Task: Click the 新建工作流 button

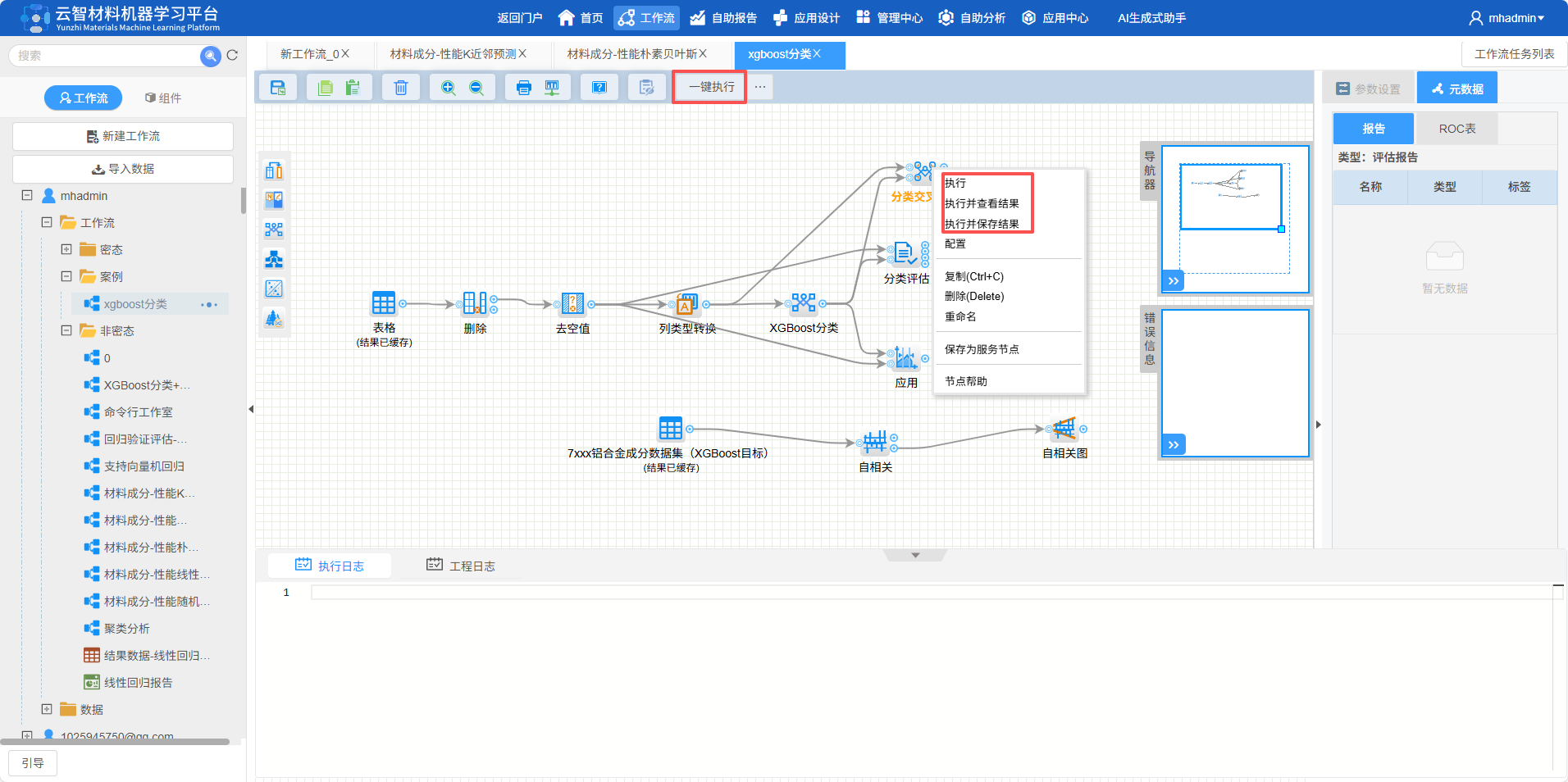Action: pyautogui.click(x=123, y=136)
